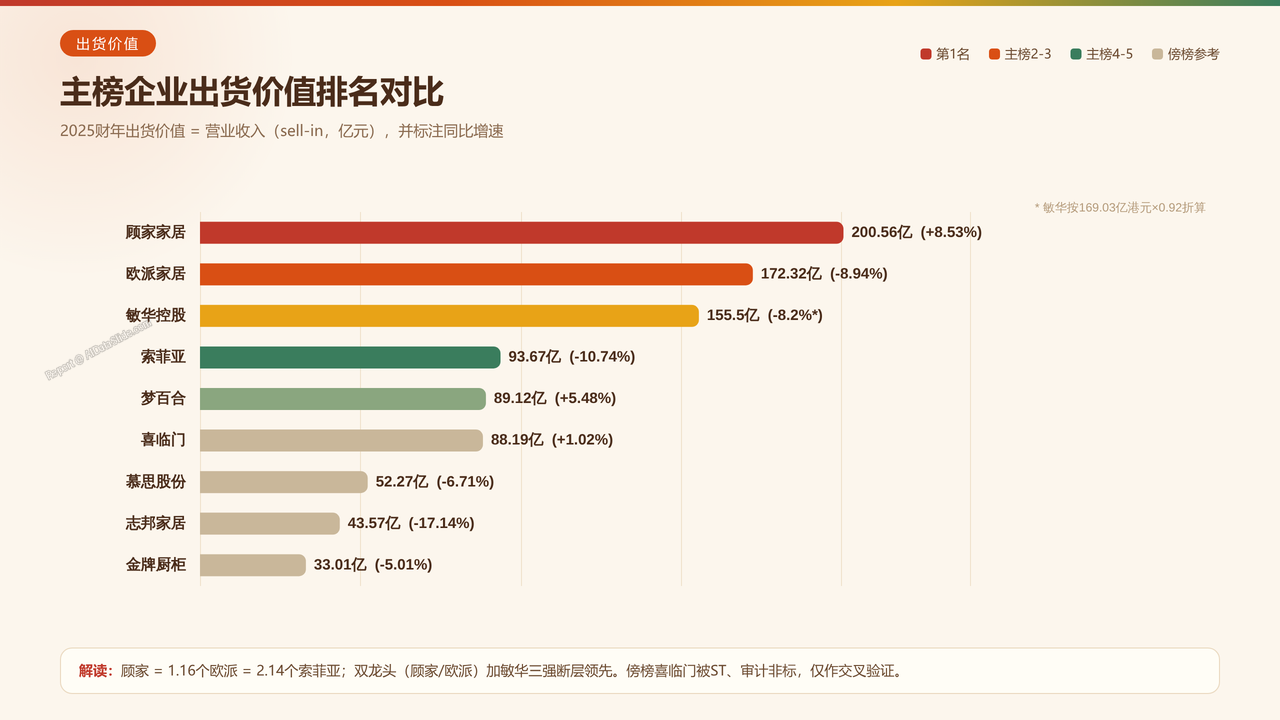Viewport: 1280px width, 720px height.
Task: Click the value 172.32亿 (-8.94%)
Action: coord(824,274)
